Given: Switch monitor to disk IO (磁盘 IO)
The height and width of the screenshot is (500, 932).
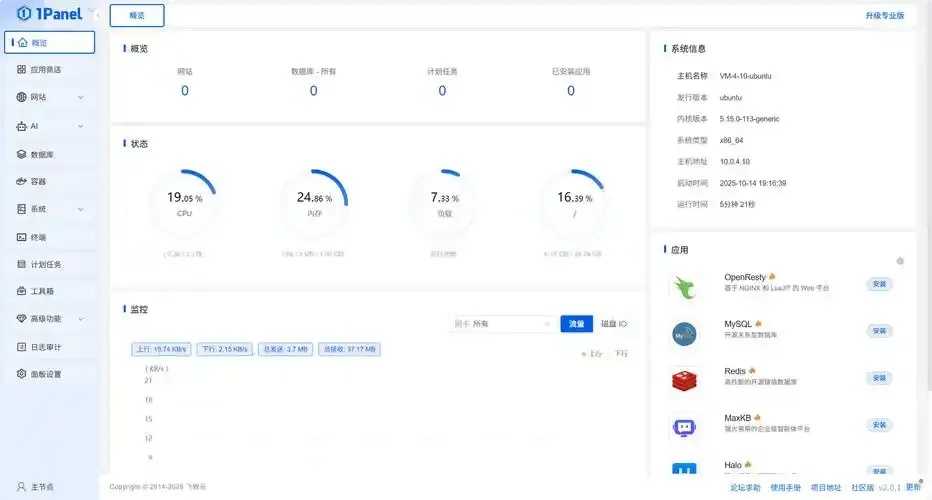Looking at the screenshot, I should [614, 323].
